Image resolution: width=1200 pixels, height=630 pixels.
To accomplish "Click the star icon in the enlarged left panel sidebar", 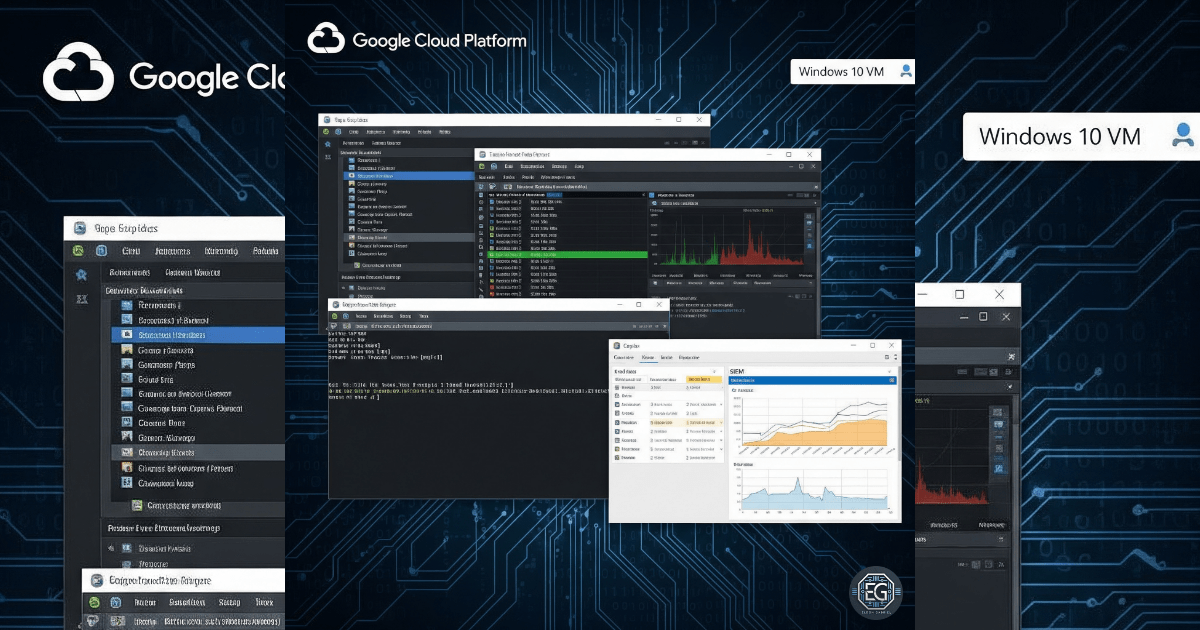I will pos(82,274).
